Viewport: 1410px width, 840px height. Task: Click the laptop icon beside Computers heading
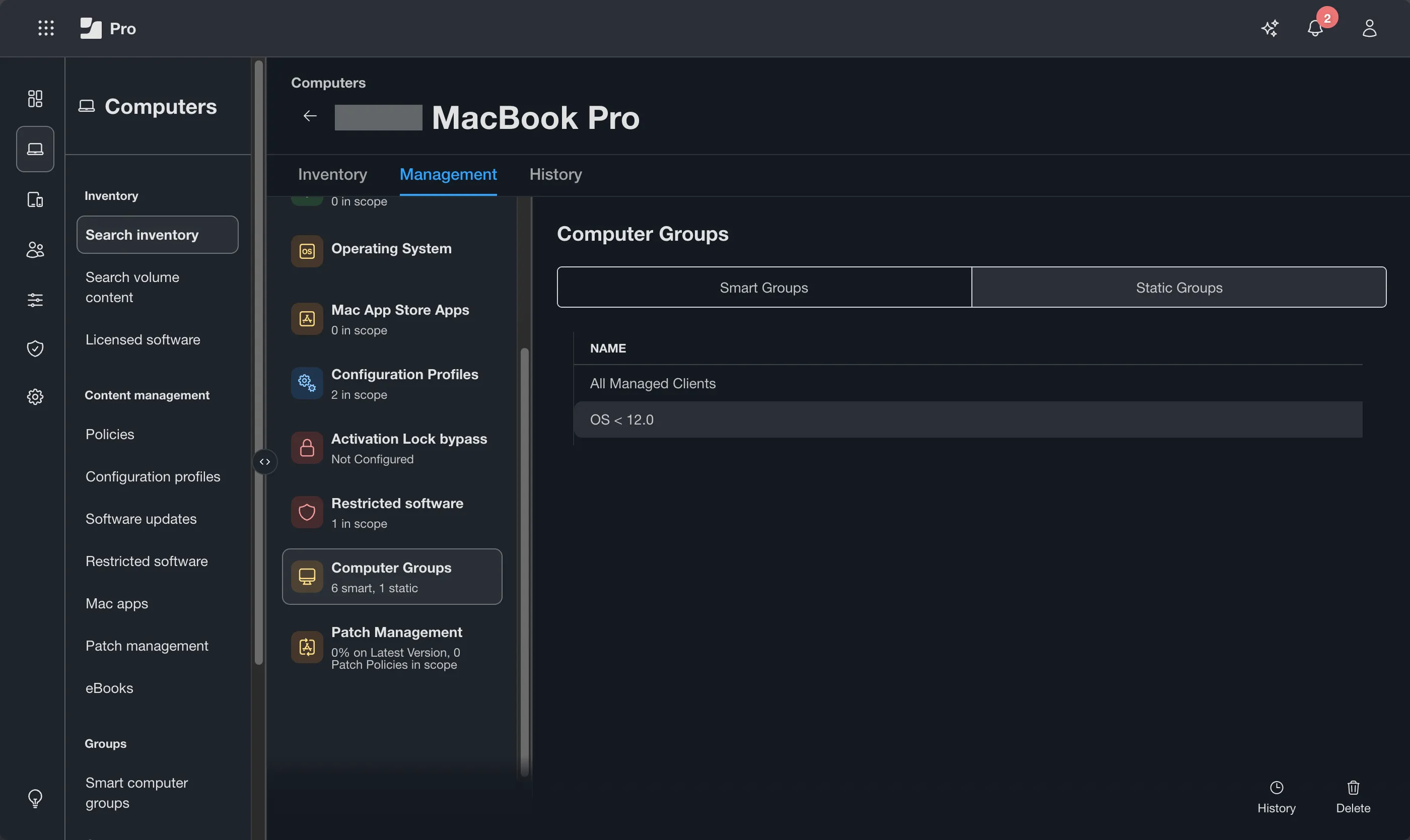point(87,106)
